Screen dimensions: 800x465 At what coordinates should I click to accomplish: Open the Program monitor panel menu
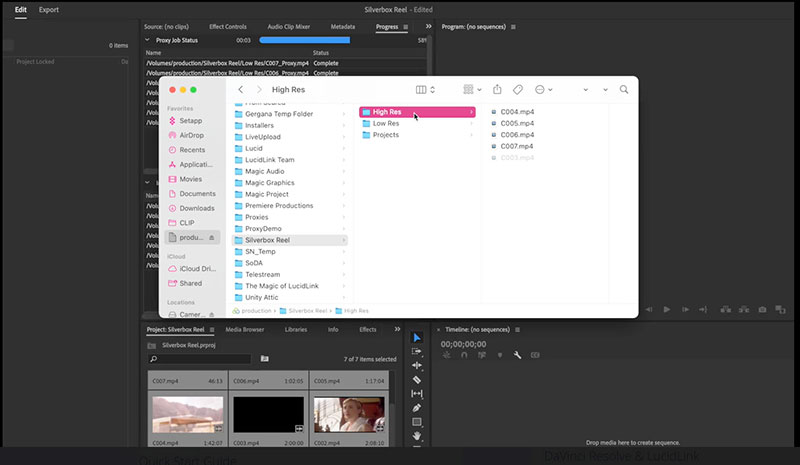click(513, 27)
